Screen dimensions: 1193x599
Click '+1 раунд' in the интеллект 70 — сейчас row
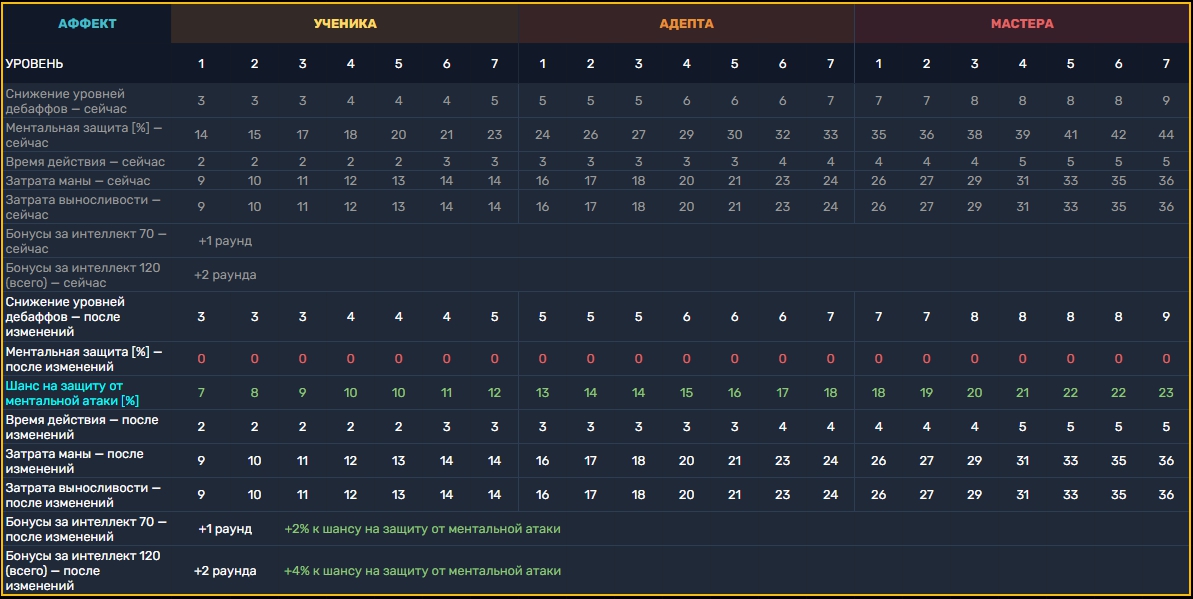coord(225,241)
